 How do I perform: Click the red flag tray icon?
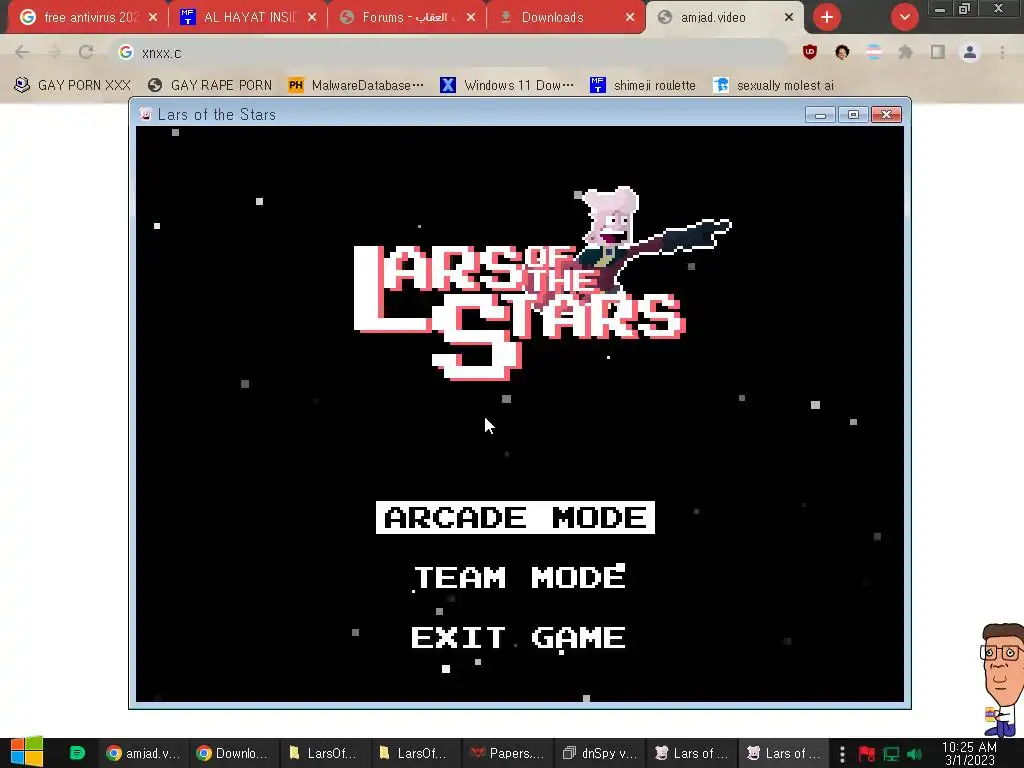pyautogui.click(x=867, y=754)
